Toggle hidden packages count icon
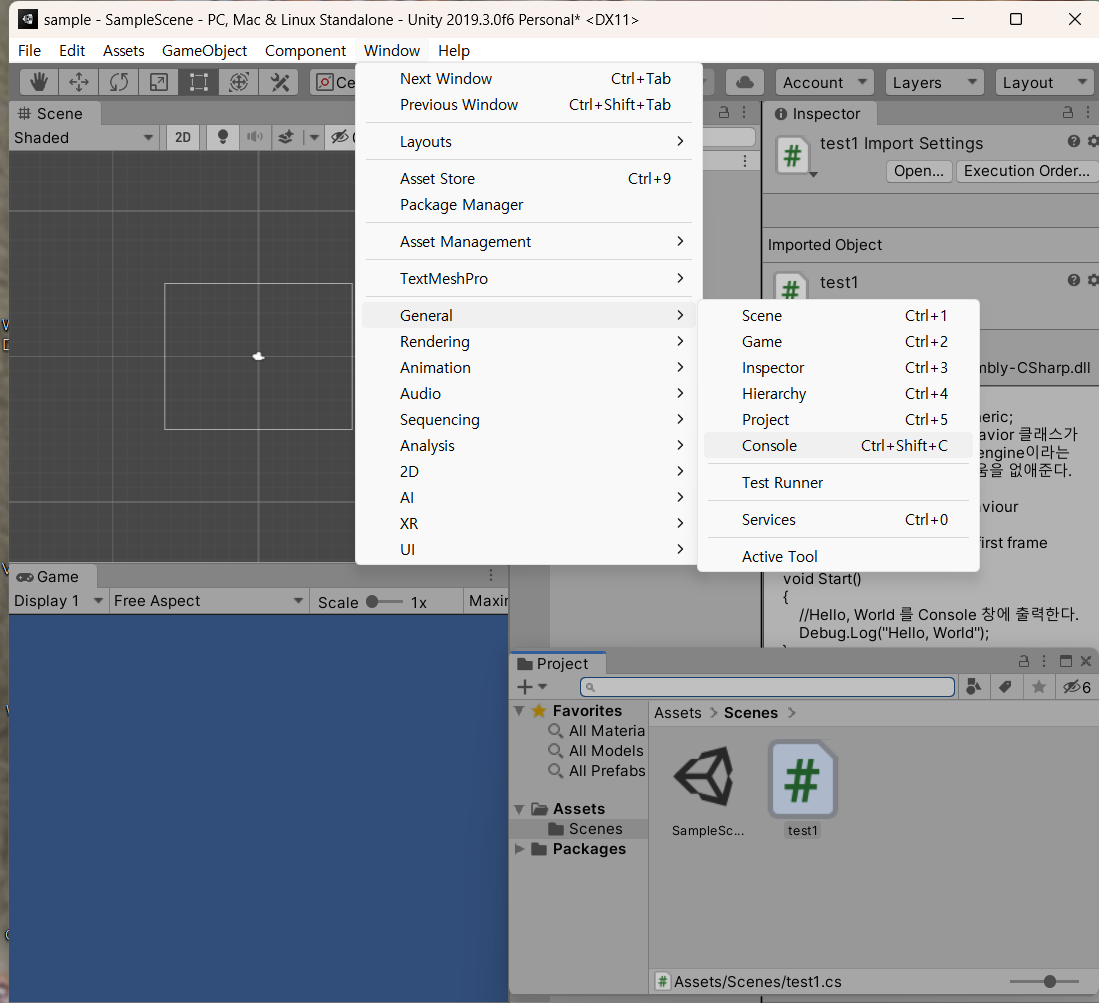1099x1003 pixels. [1077, 687]
